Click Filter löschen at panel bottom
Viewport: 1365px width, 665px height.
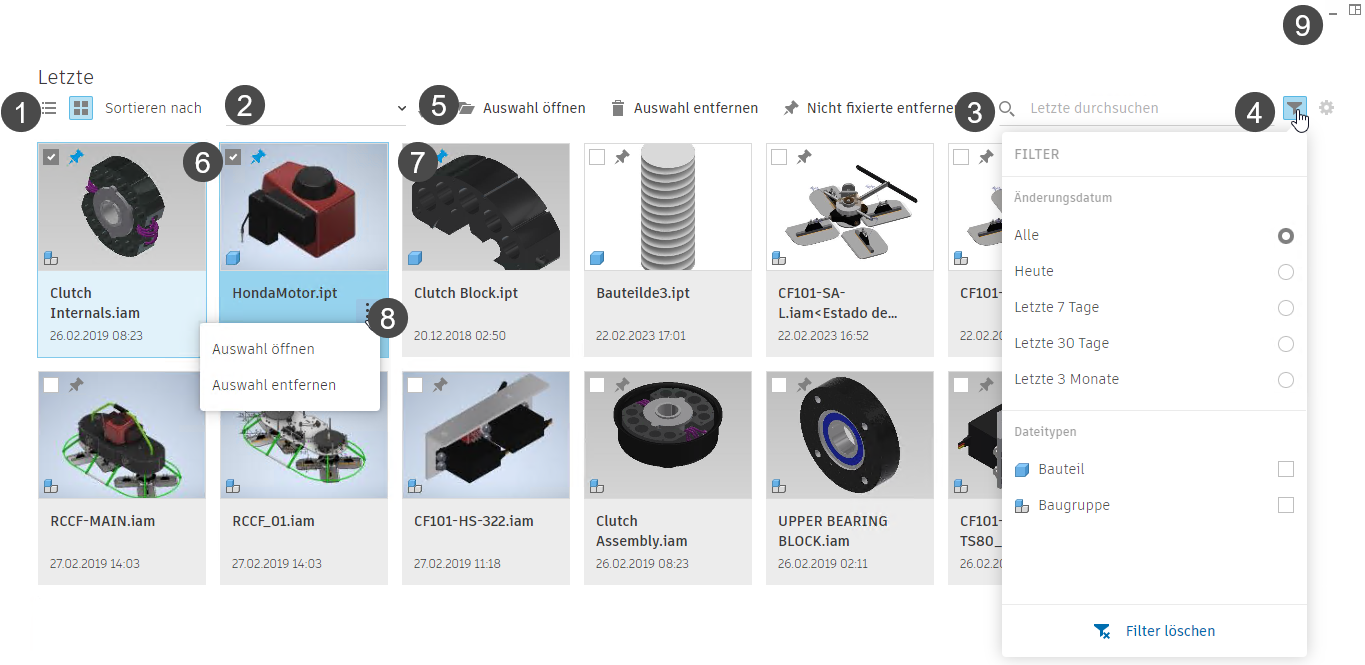point(1155,631)
